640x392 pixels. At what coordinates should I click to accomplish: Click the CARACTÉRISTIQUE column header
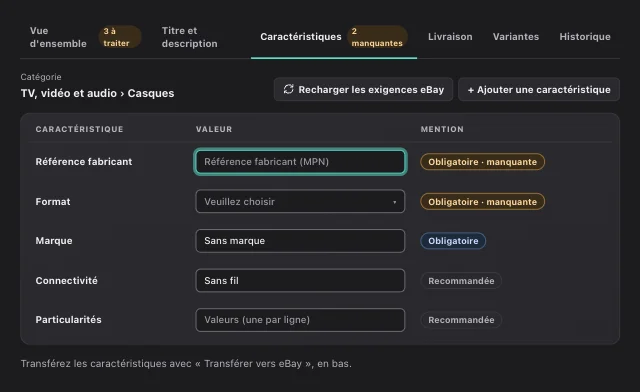[79, 129]
